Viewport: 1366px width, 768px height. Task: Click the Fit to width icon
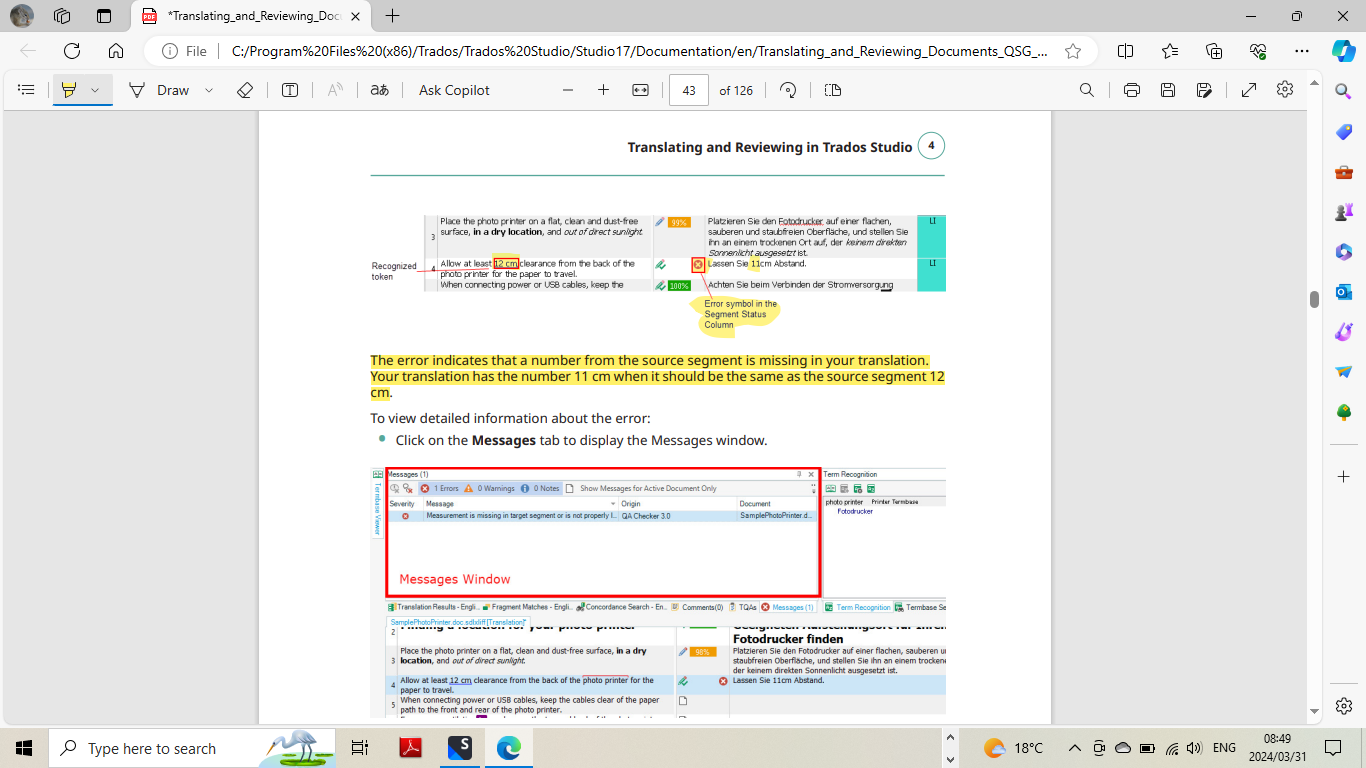[x=641, y=90]
